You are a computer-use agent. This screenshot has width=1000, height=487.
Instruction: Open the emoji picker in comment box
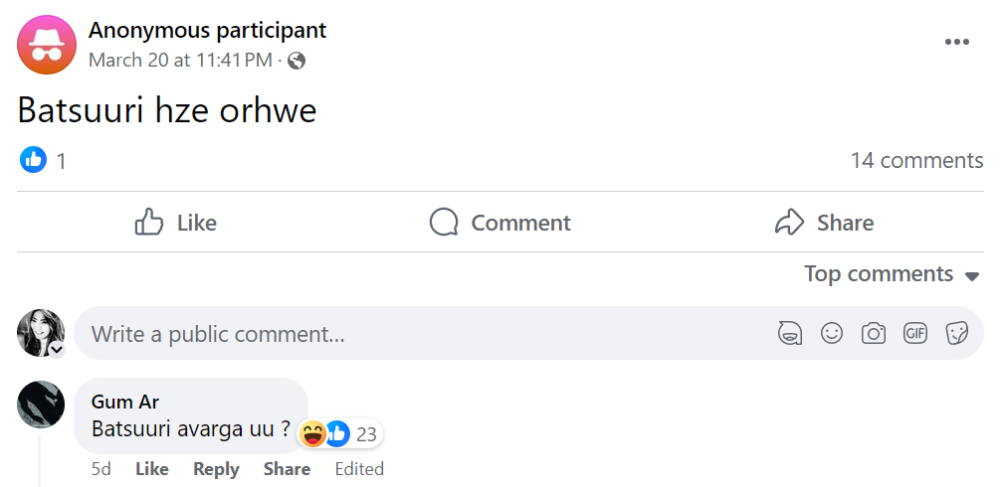tap(832, 334)
